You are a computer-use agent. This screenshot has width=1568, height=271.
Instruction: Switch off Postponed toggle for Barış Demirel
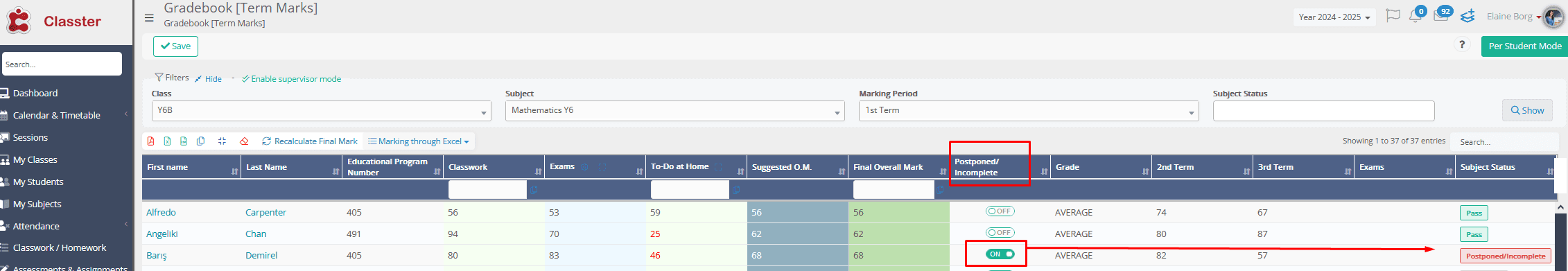(x=1000, y=254)
